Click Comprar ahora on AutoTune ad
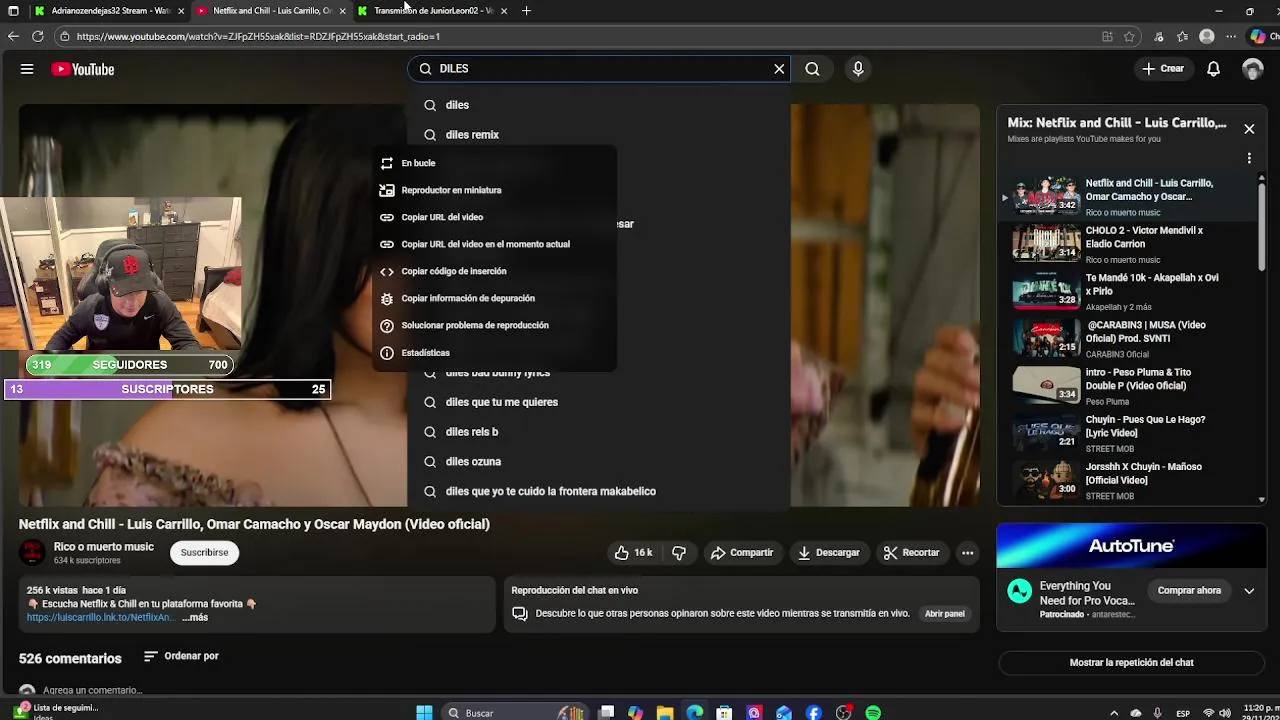The width and height of the screenshot is (1280, 720). 1189,590
